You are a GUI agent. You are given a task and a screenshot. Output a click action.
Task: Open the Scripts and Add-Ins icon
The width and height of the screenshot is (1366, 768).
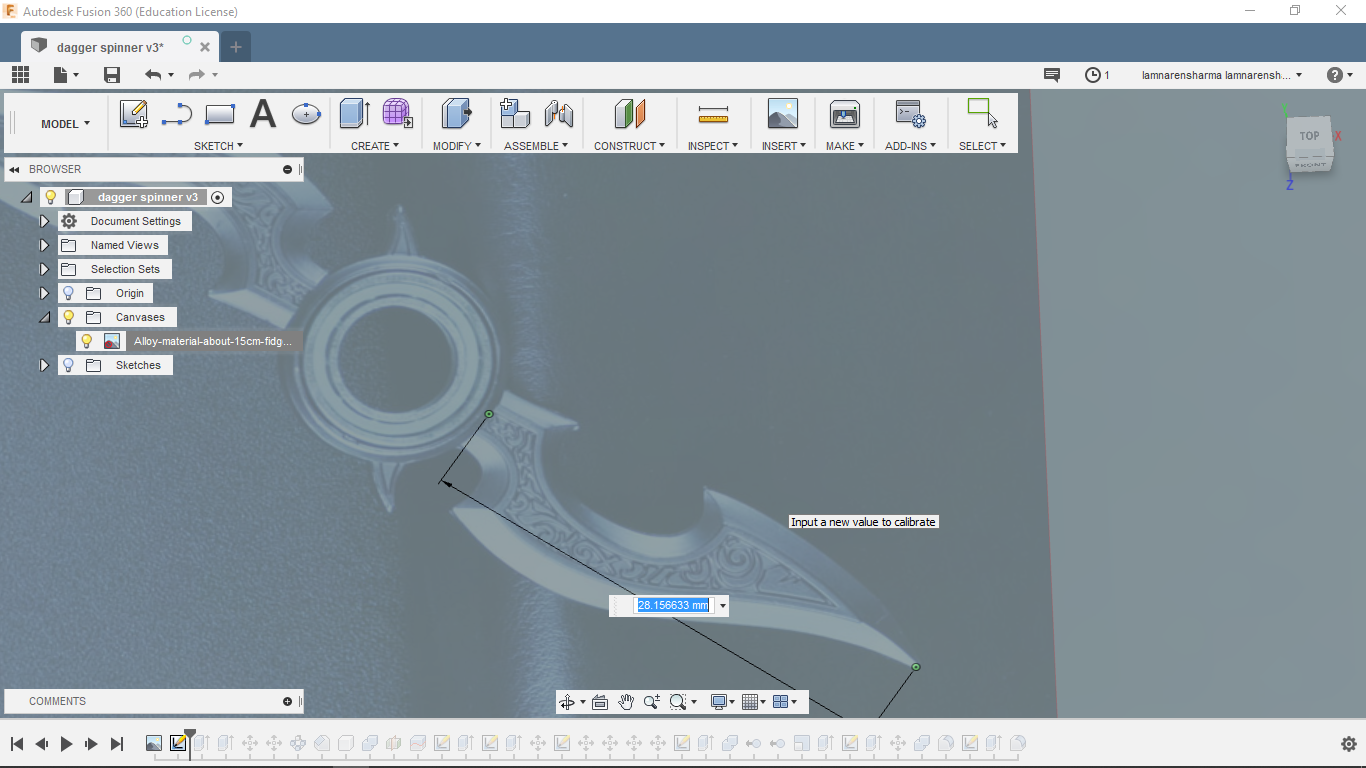[910, 114]
